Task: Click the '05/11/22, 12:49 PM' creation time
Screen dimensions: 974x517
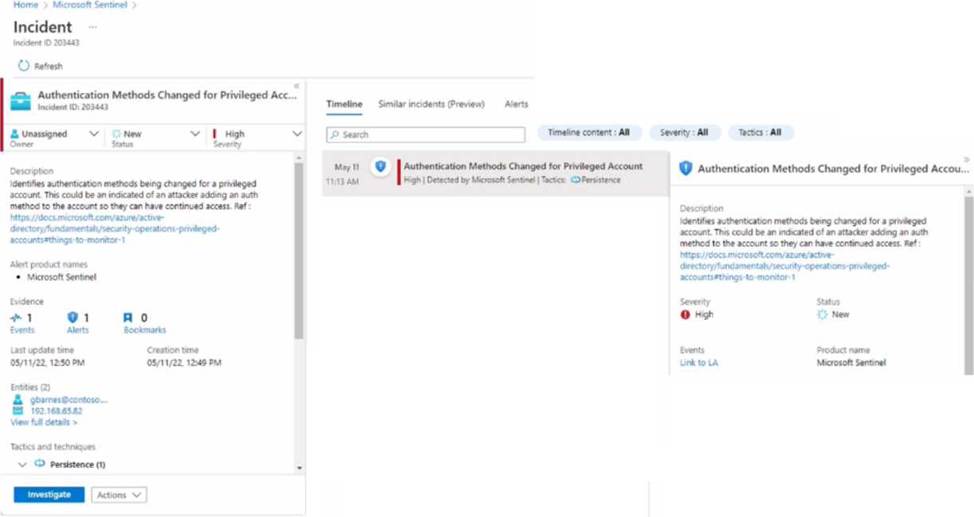Action: [184, 362]
